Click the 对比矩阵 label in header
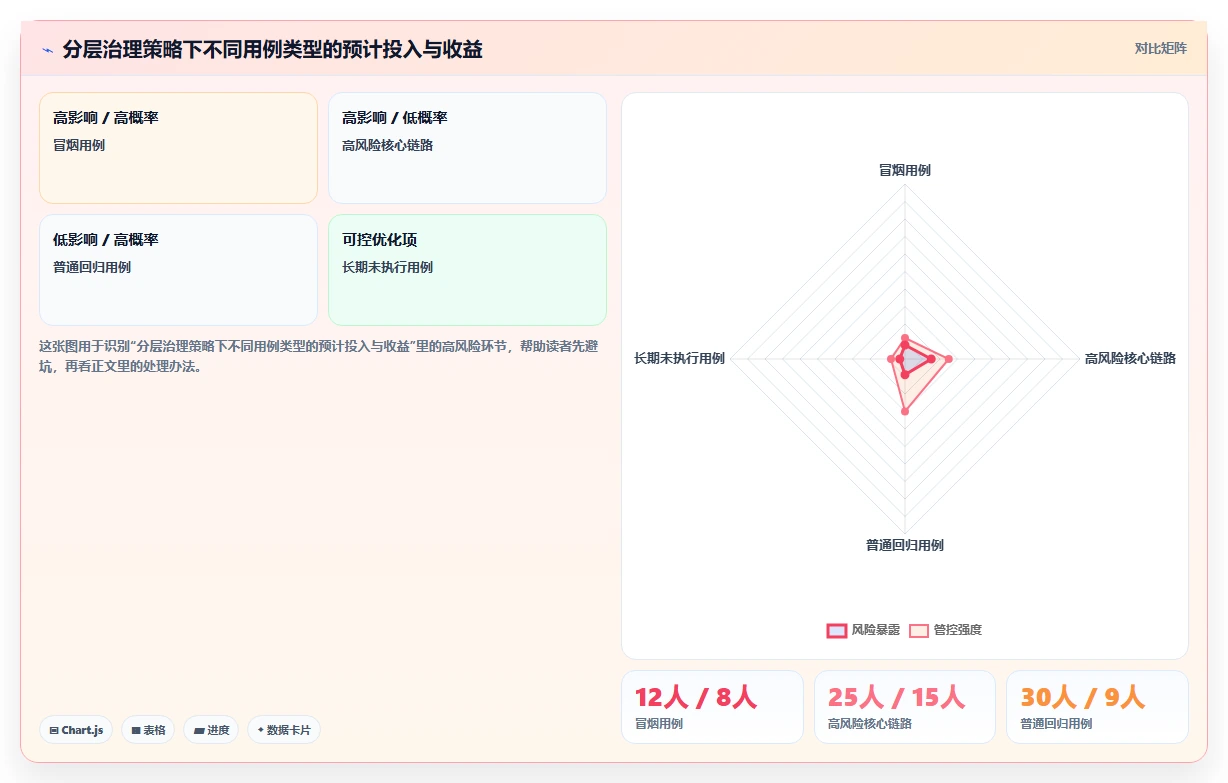The image size is (1228, 783). pyautogui.click(x=1160, y=48)
